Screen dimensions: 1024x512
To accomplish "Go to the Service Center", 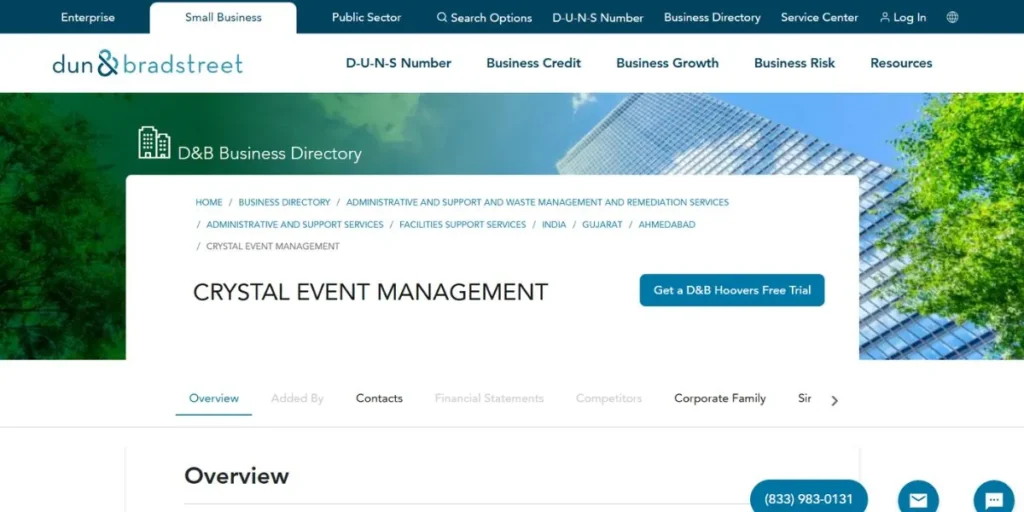I will [820, 18].
